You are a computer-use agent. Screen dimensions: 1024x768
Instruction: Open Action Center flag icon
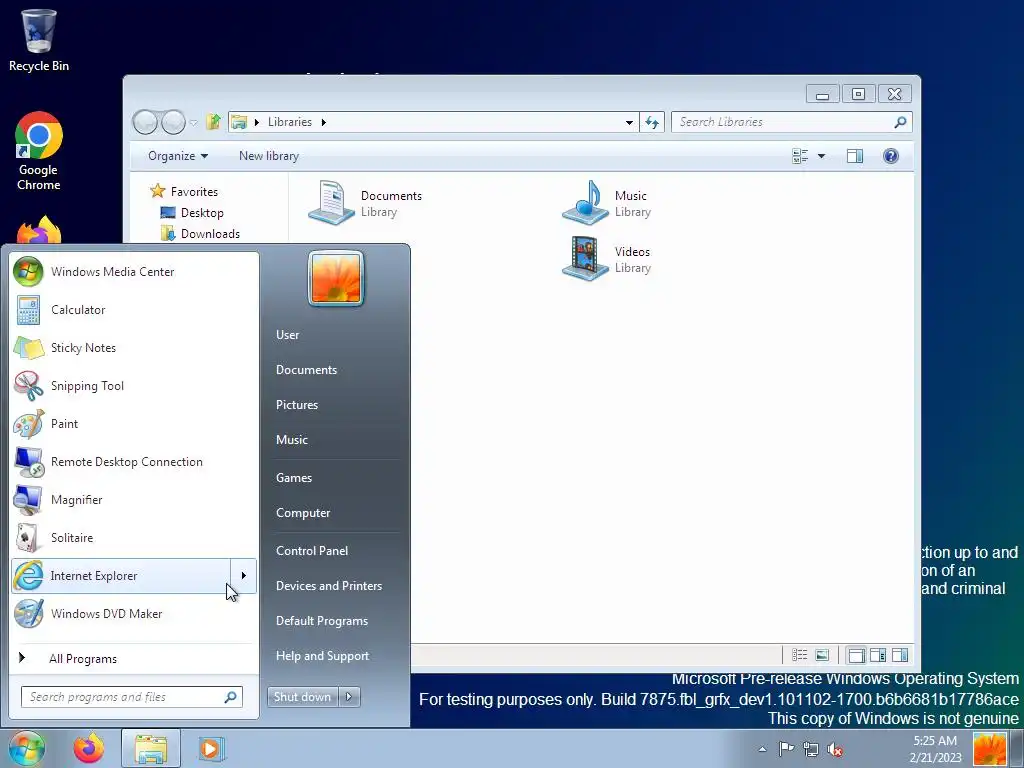coord(786,749)
